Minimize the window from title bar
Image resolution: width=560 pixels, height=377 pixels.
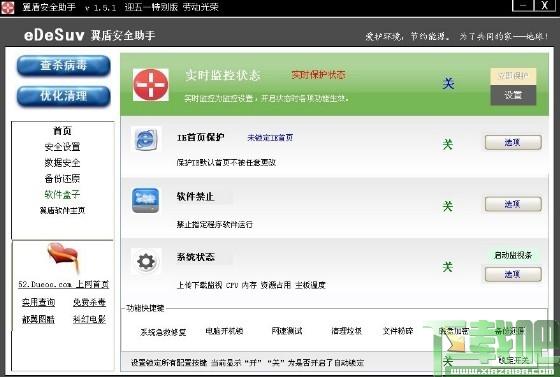[524, 6]
